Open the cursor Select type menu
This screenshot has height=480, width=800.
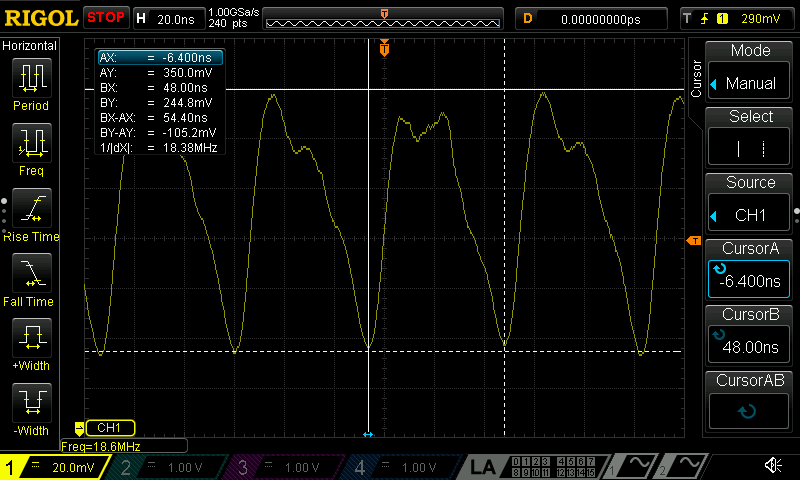coord(750,136)
